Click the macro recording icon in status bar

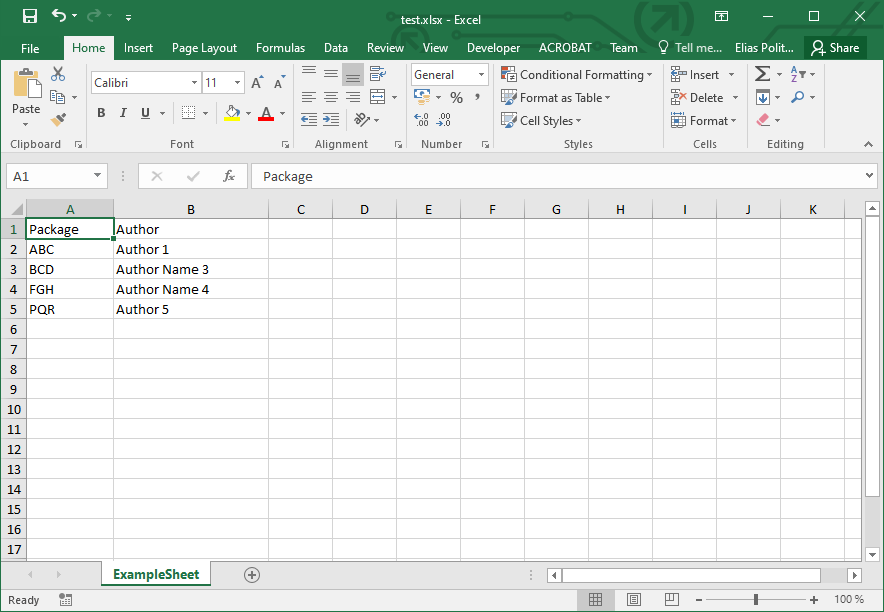click(65, 600)
